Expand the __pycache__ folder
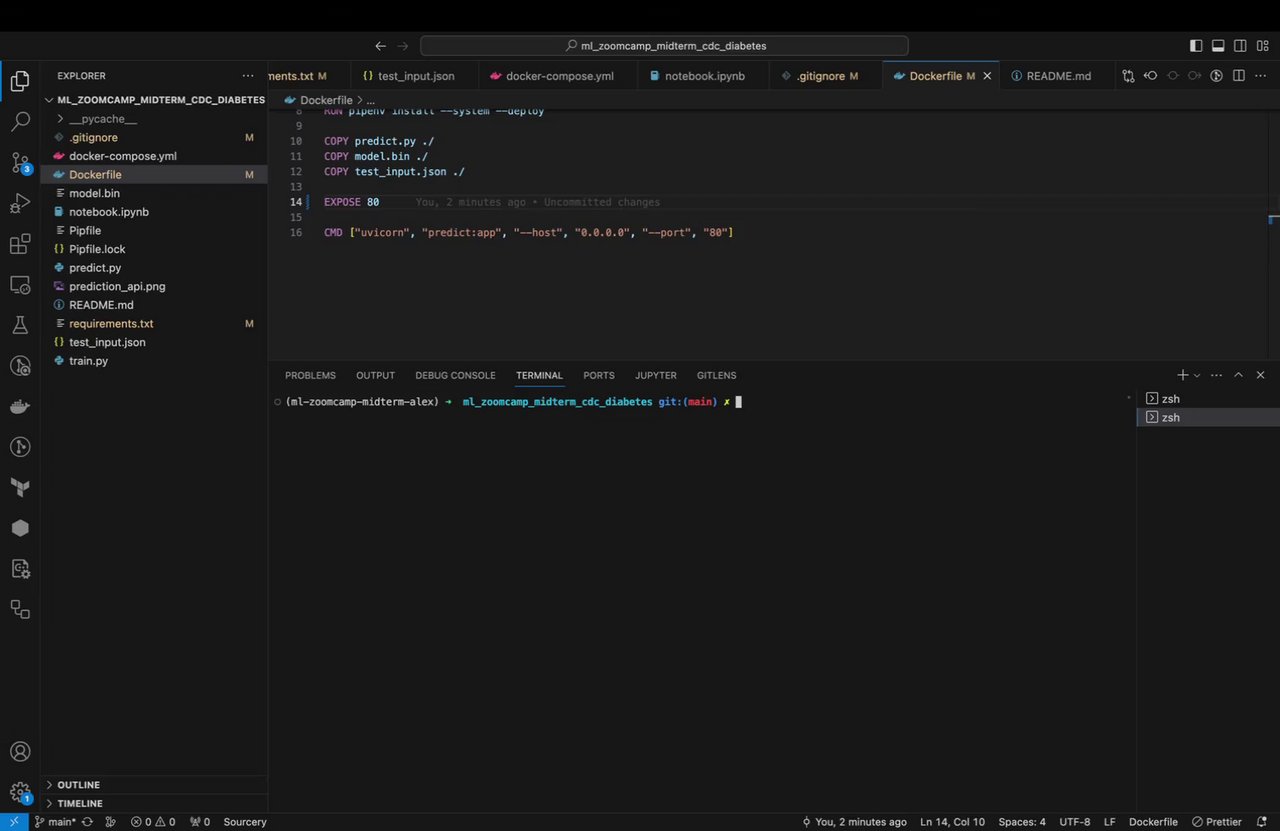 (x=154, y=119)
